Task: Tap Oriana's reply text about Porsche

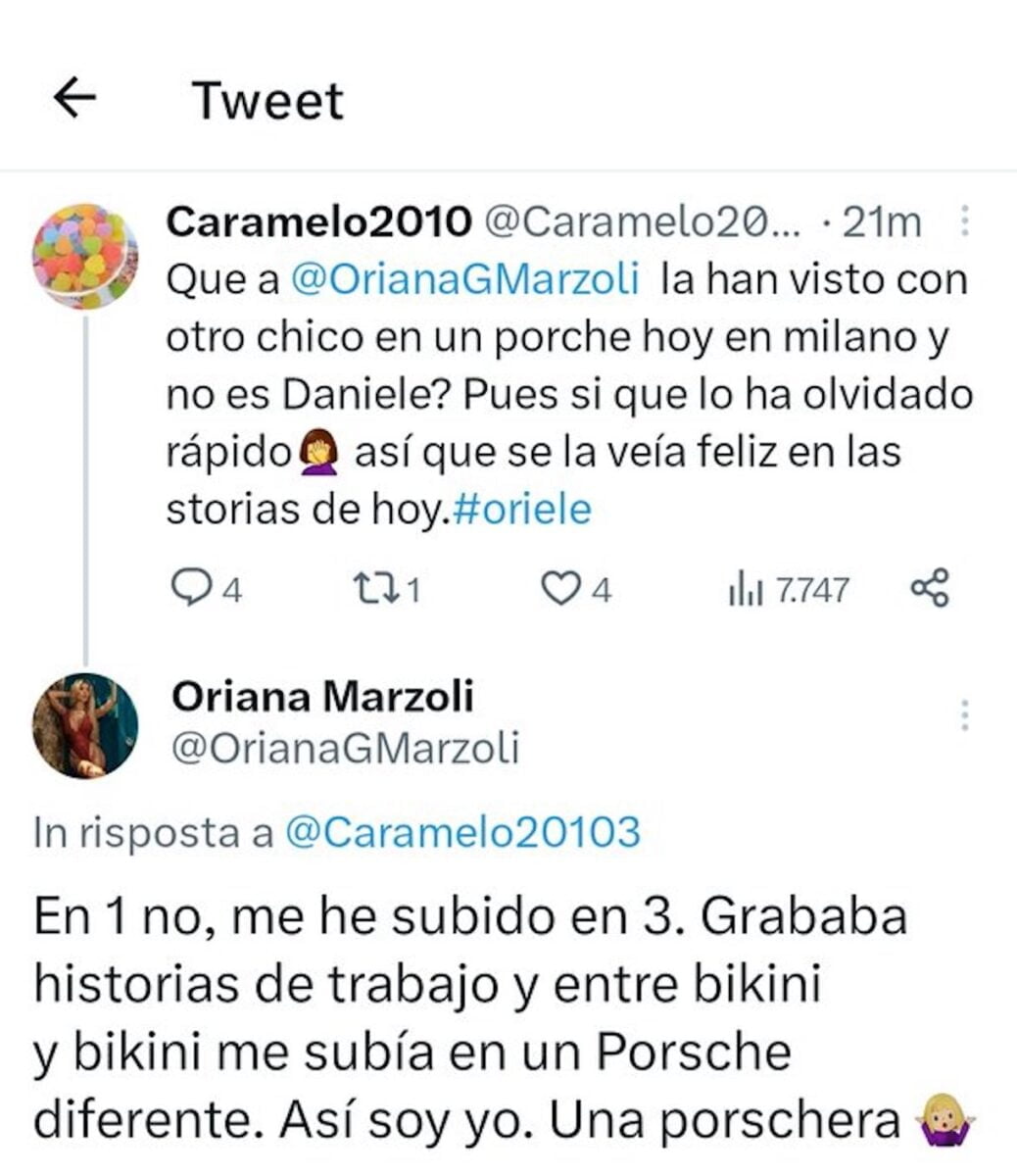Action: tap(470, 1019)
